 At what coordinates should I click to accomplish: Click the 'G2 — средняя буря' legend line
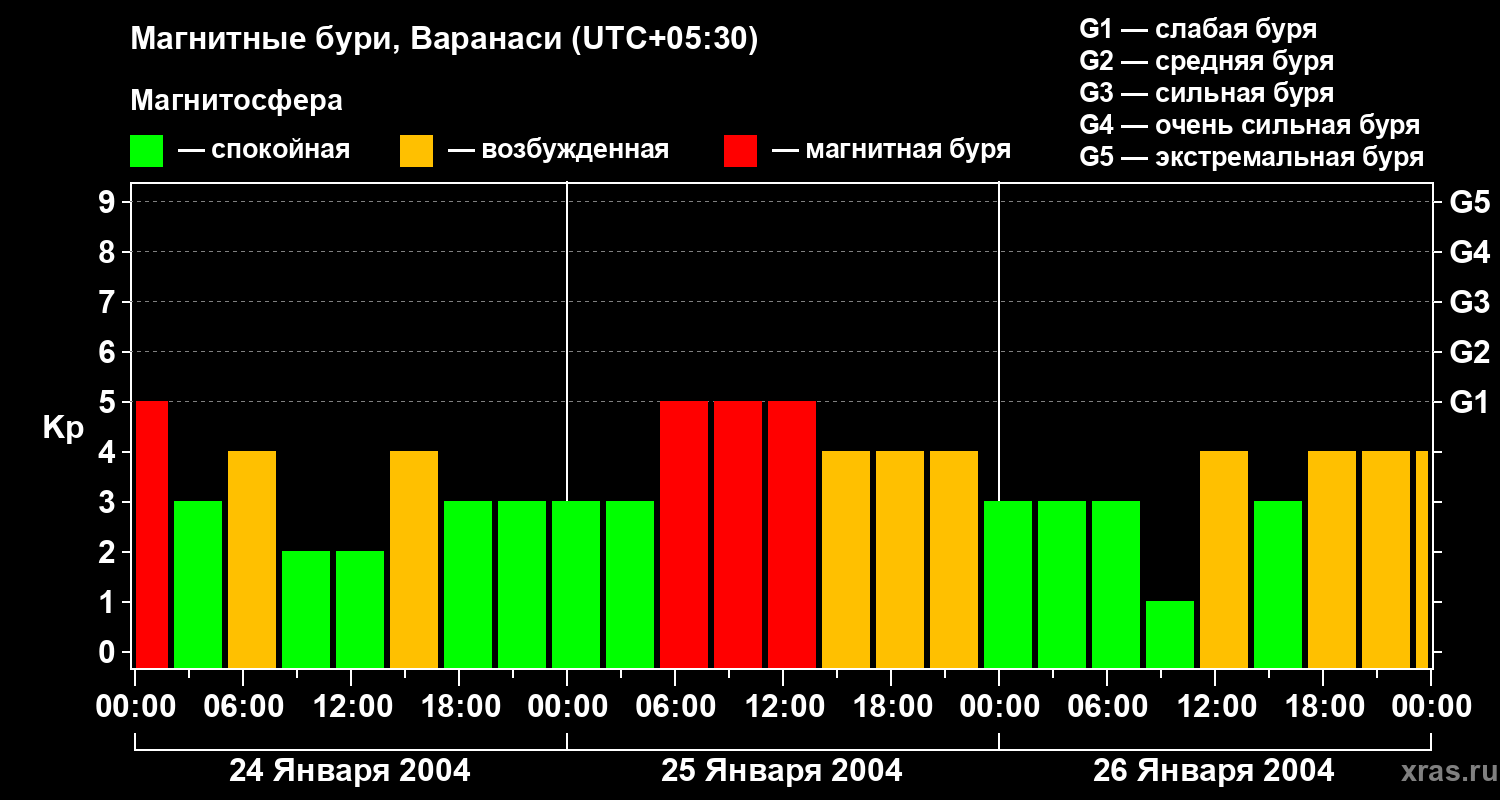(1206, 61)
